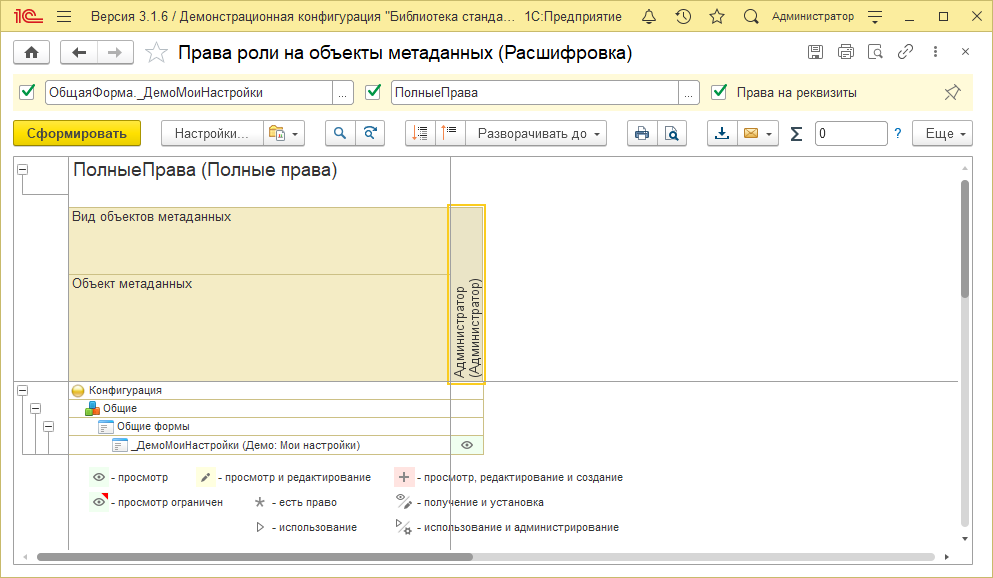Expand all report groups
The image size is (993, 578).
pyautogui.click(x=420, y=134)
